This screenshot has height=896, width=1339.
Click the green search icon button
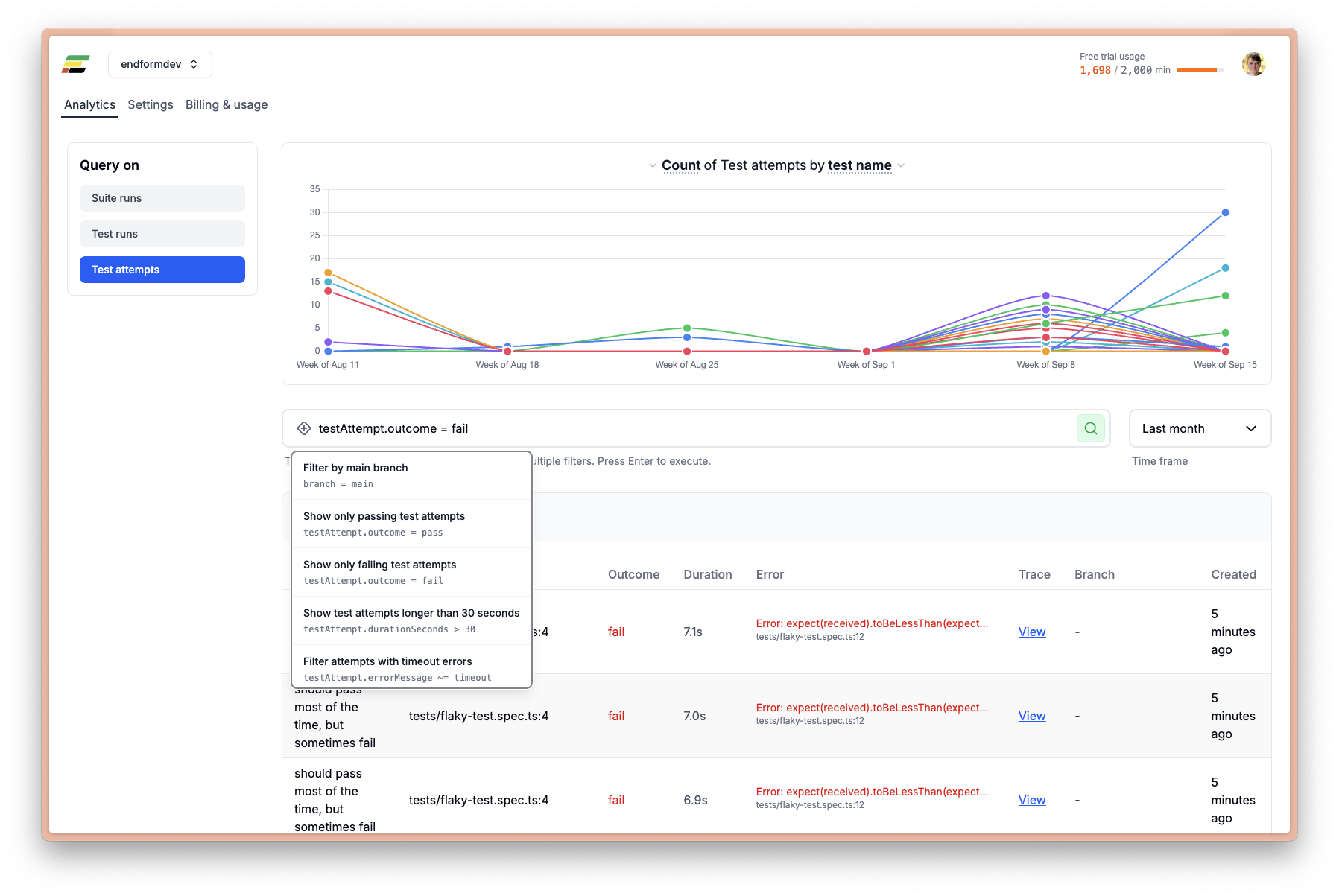(x=1090, y=428)
